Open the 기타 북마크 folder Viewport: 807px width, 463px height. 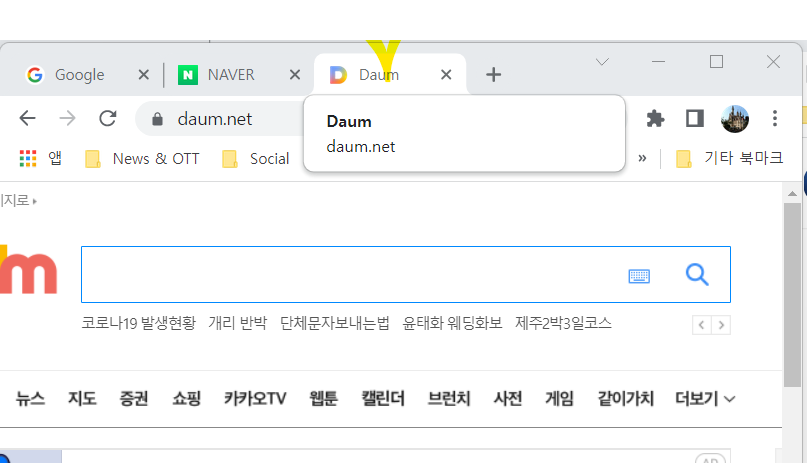click(x=729, y=158)
